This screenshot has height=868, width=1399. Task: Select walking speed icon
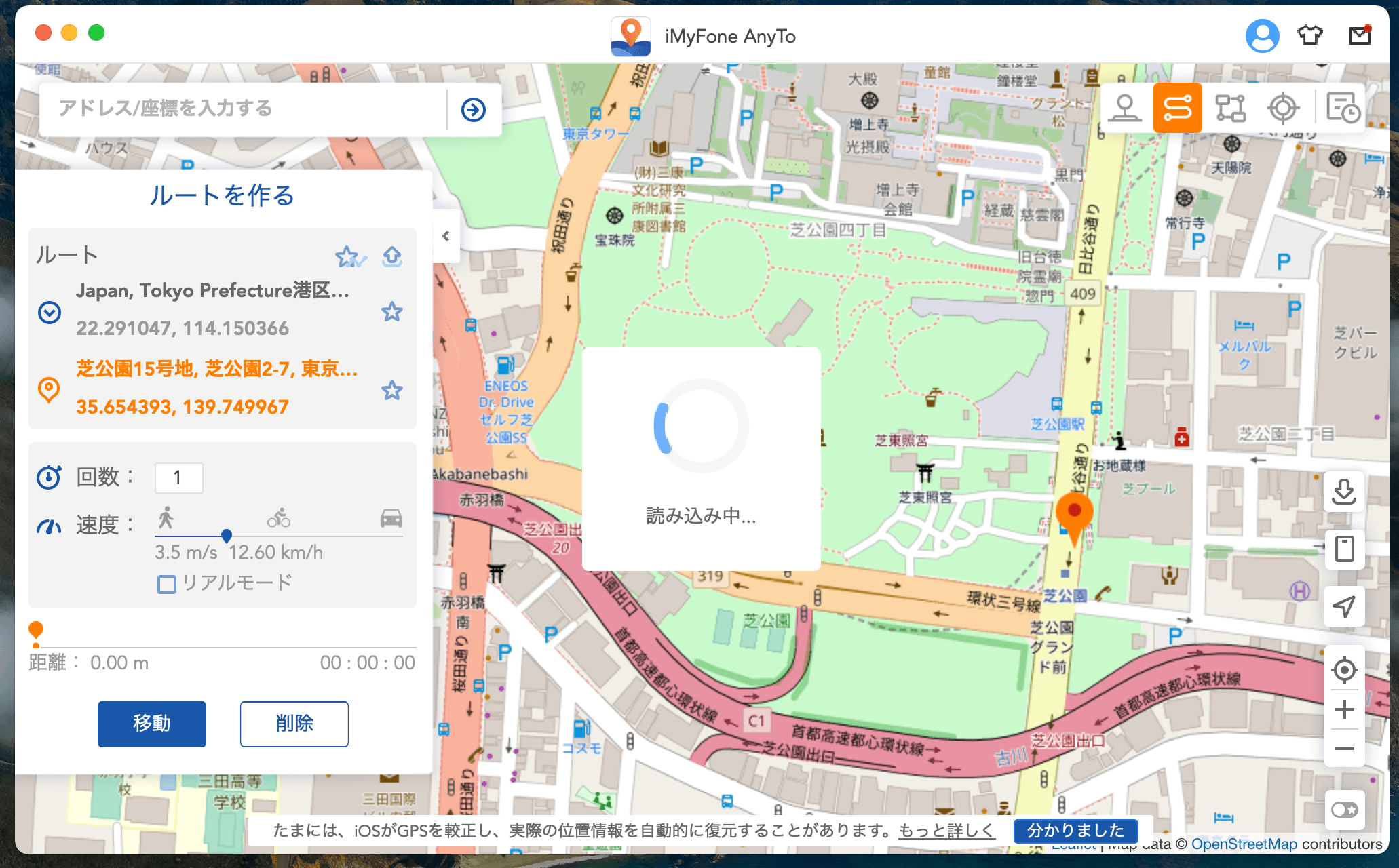pyautogui.click(x=166, y=518)
